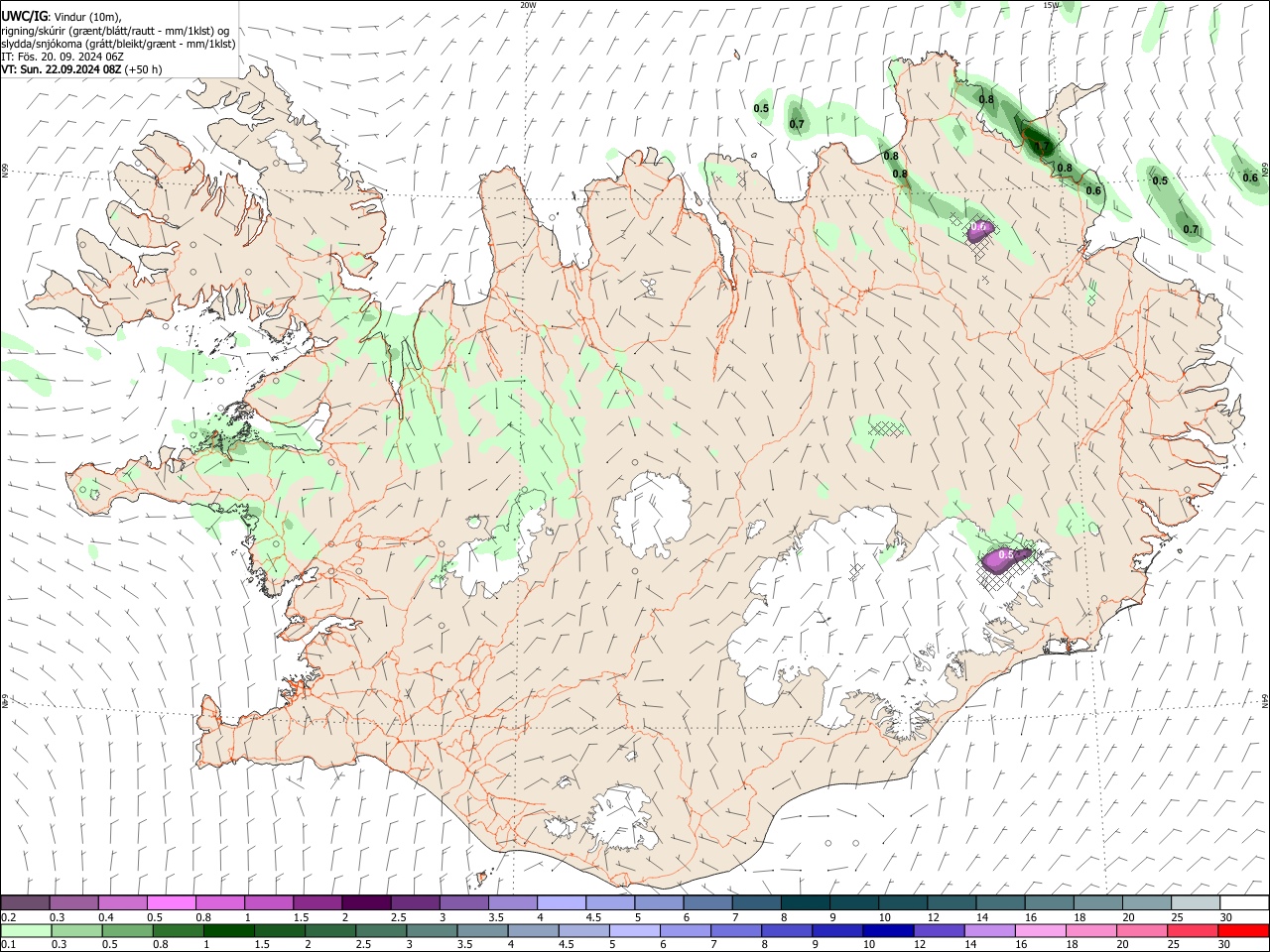Click the '0.4' label under the upper legend row
Screen dimensions: 1270x952
(106, 917)
